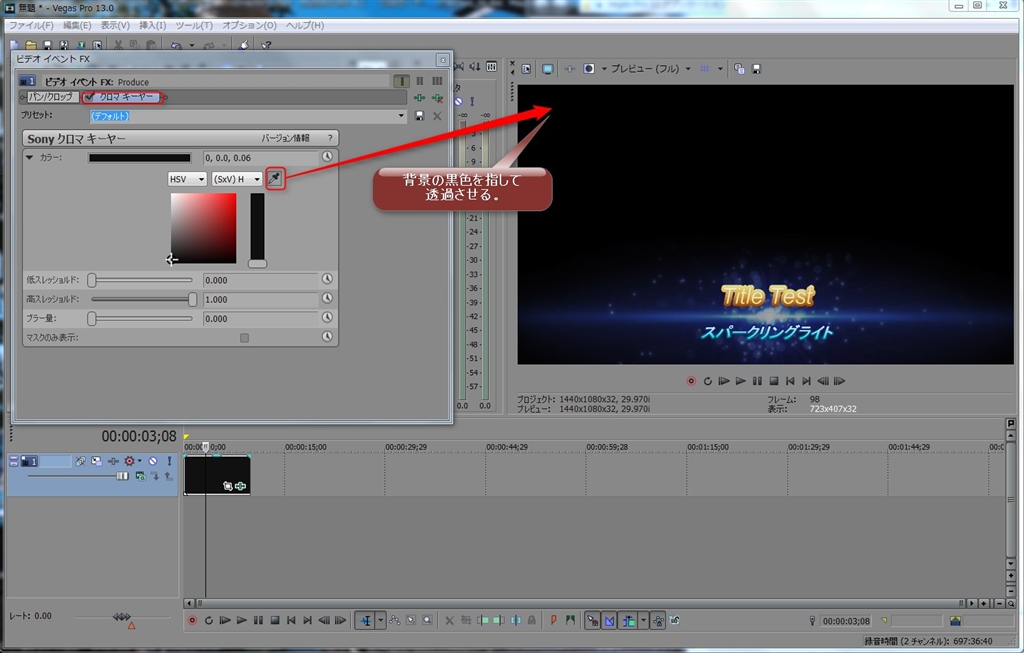Screen dimensions: 1024x653
Task: Click the black カラー swatch bar
Action: [x=140, y=157]
